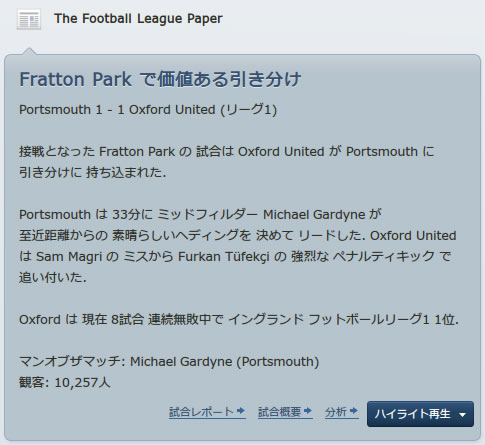Start the ハイライト再生 button
This screenshot has width=485, height=445.
(x=412, y=414)
